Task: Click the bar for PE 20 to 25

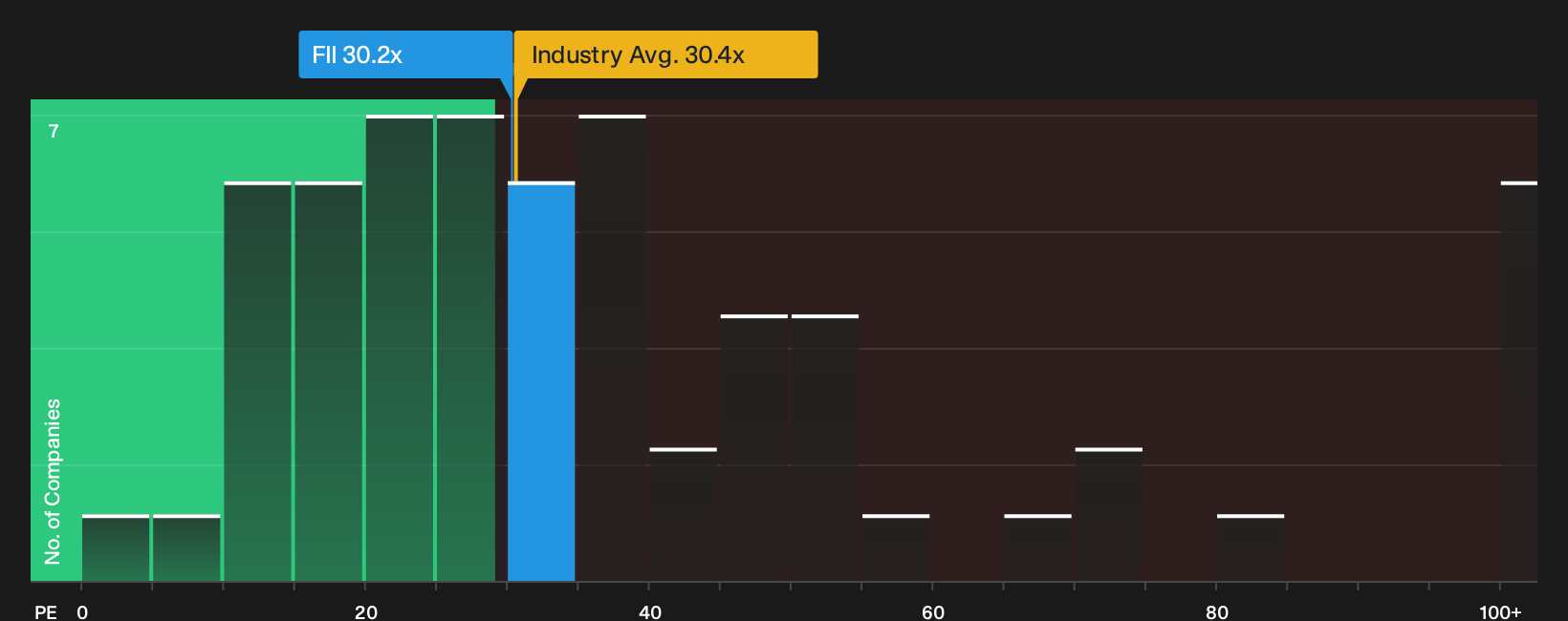Action: coord(400,348)
